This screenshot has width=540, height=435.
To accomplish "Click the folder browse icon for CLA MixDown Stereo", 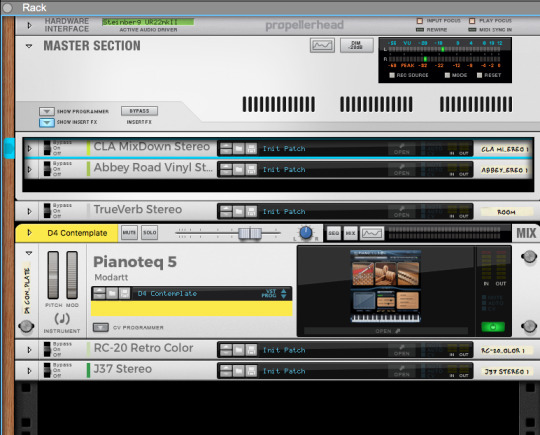I will (239, 149).
